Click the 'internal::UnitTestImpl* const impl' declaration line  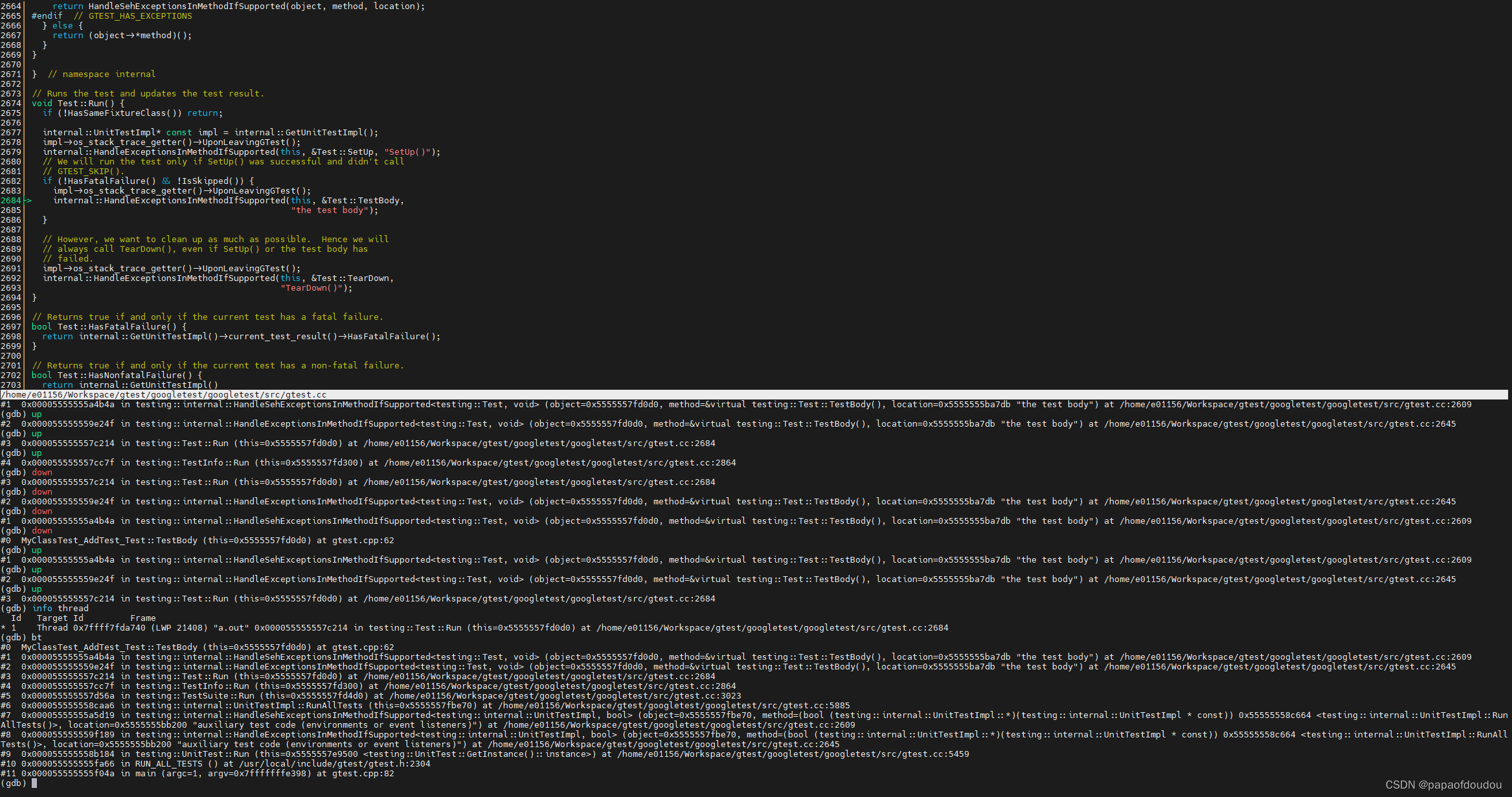point(210,133)
